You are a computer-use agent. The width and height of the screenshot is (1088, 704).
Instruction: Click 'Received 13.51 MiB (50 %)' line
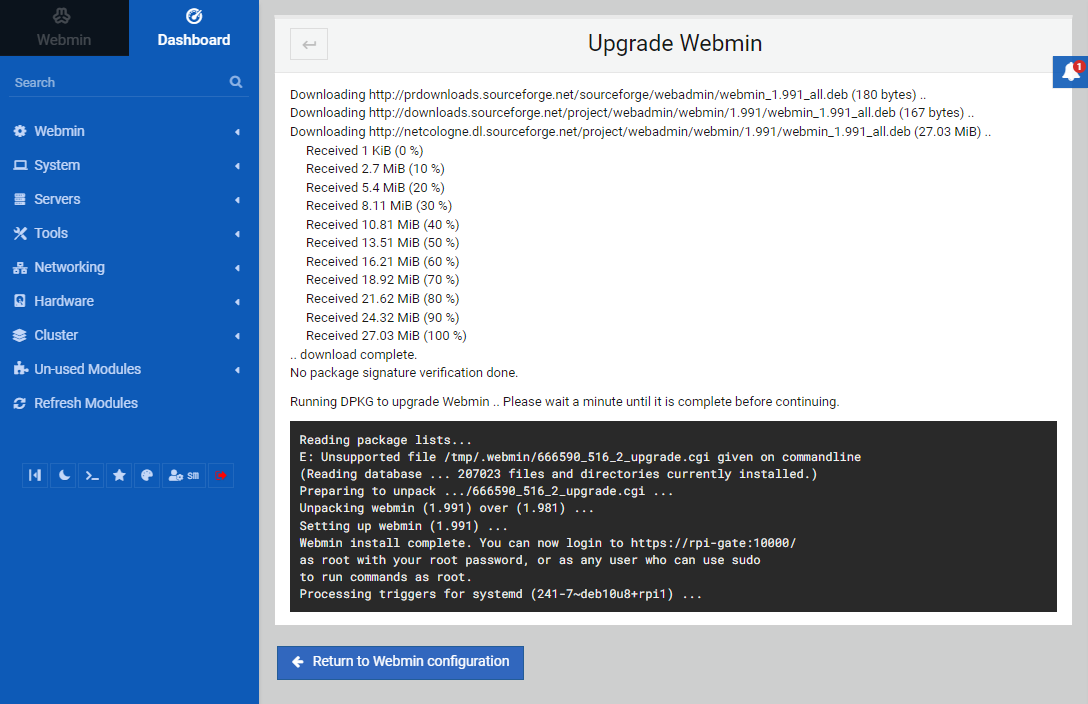point(382,243)
